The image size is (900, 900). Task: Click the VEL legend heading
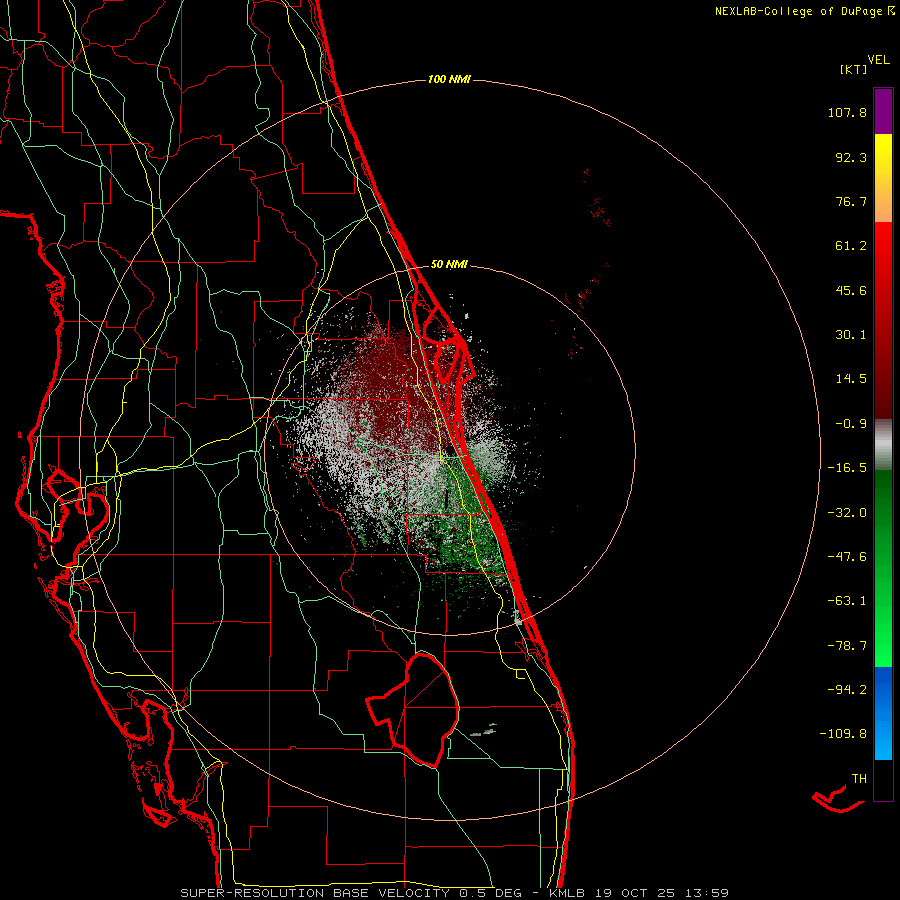(x=878, y=60)
